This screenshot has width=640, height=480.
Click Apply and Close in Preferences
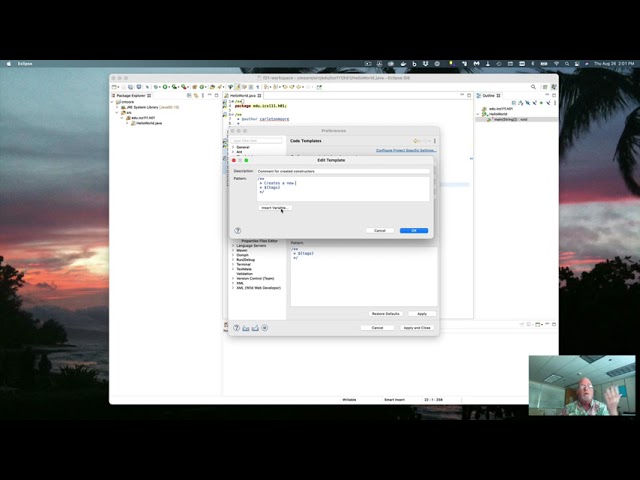pyautogui.click(x=417, y=328)
